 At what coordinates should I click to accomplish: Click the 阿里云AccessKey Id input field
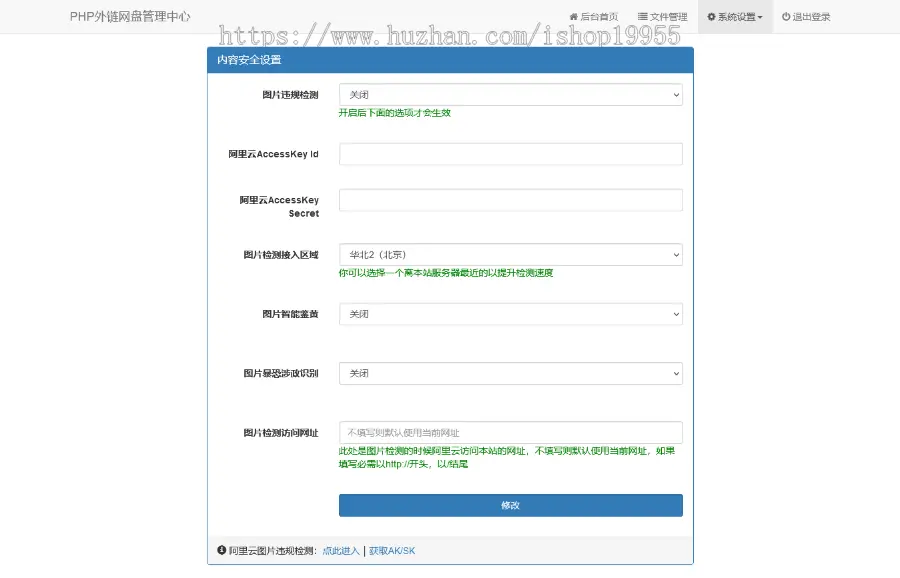510,153
